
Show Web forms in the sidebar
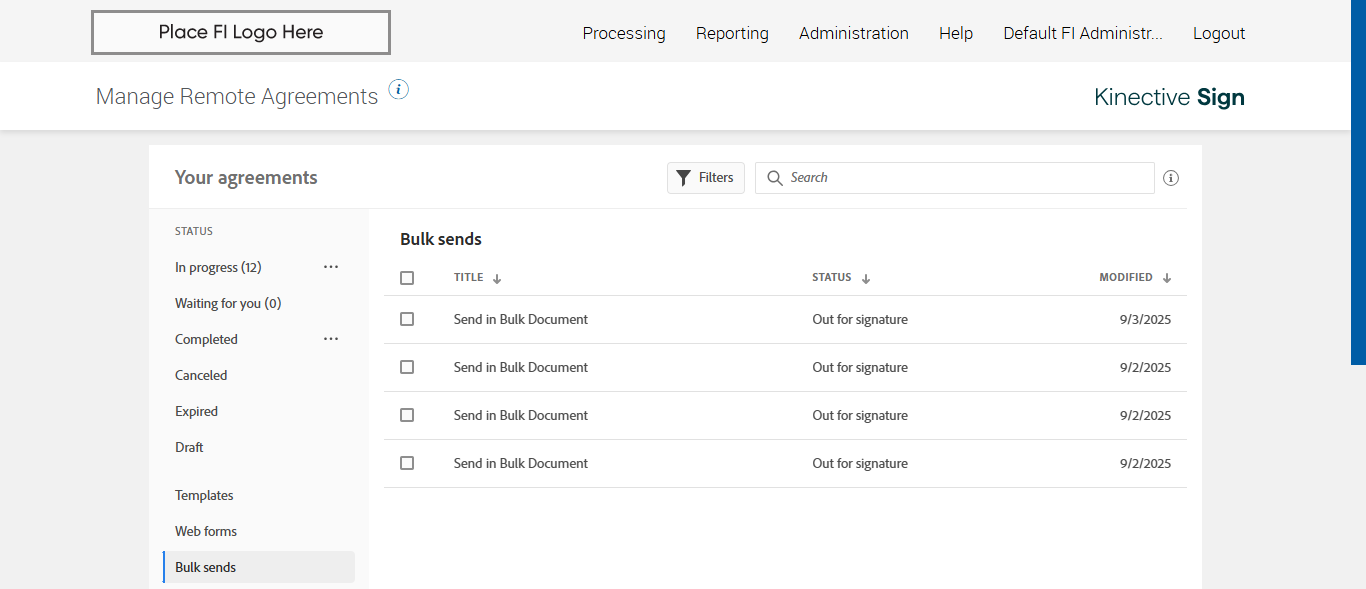tap(206, 531)
